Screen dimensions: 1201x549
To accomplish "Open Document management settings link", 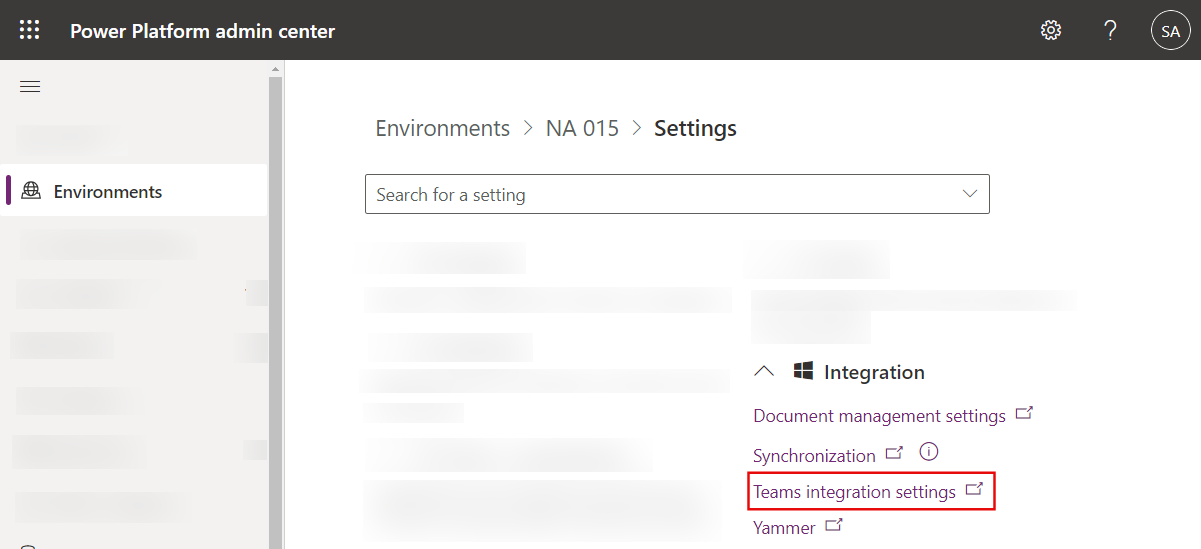I will pyautogui.click(x=879, y=415).
